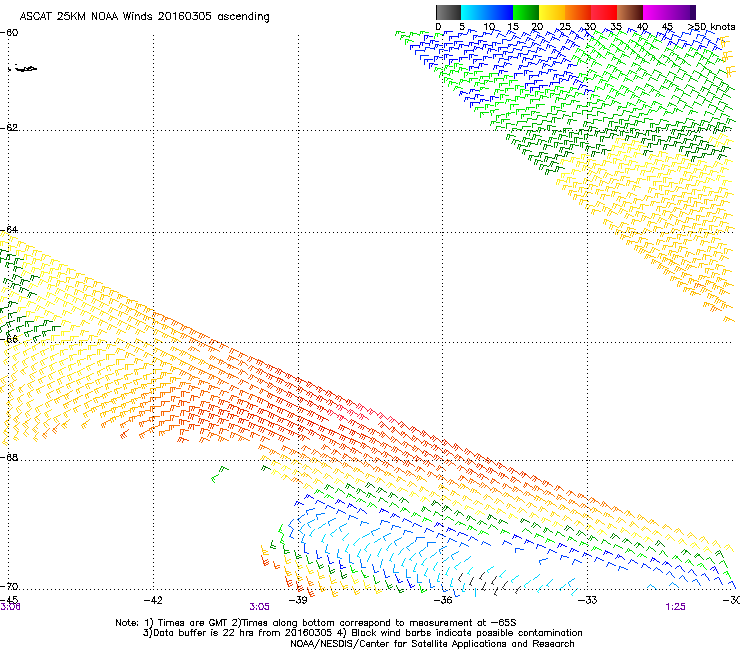Click the gray 0-5 knots color segment
Image resolution: width=740 pixels, height=650 pixels.
click(x=448, y=12)
